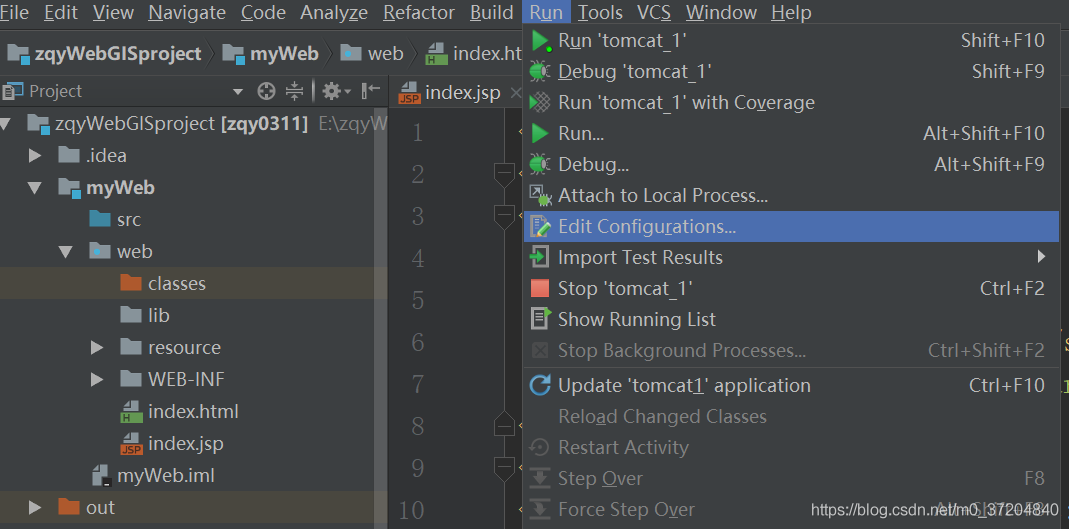
Task: Click the Debug... bug icon
Action: tap(540, 164)
